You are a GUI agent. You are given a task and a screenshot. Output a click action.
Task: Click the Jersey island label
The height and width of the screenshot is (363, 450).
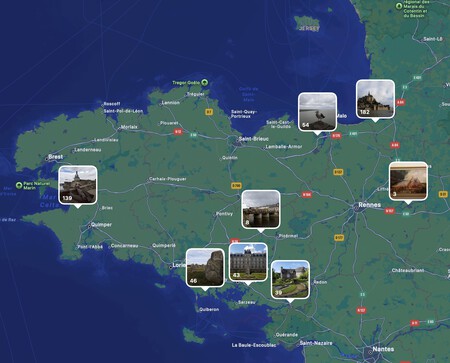309,29
